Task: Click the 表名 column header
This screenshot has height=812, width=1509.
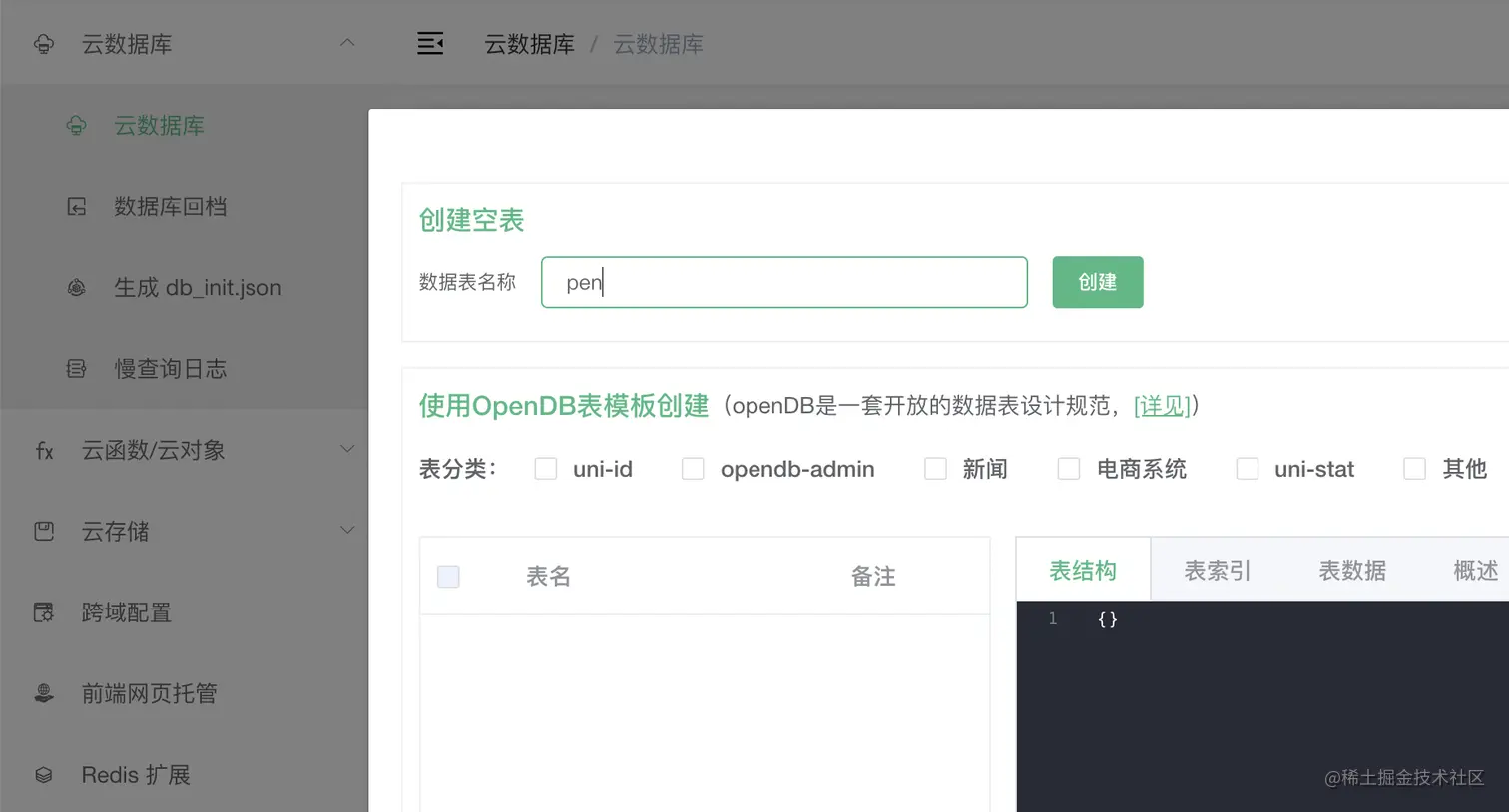Action: point(549,577)
